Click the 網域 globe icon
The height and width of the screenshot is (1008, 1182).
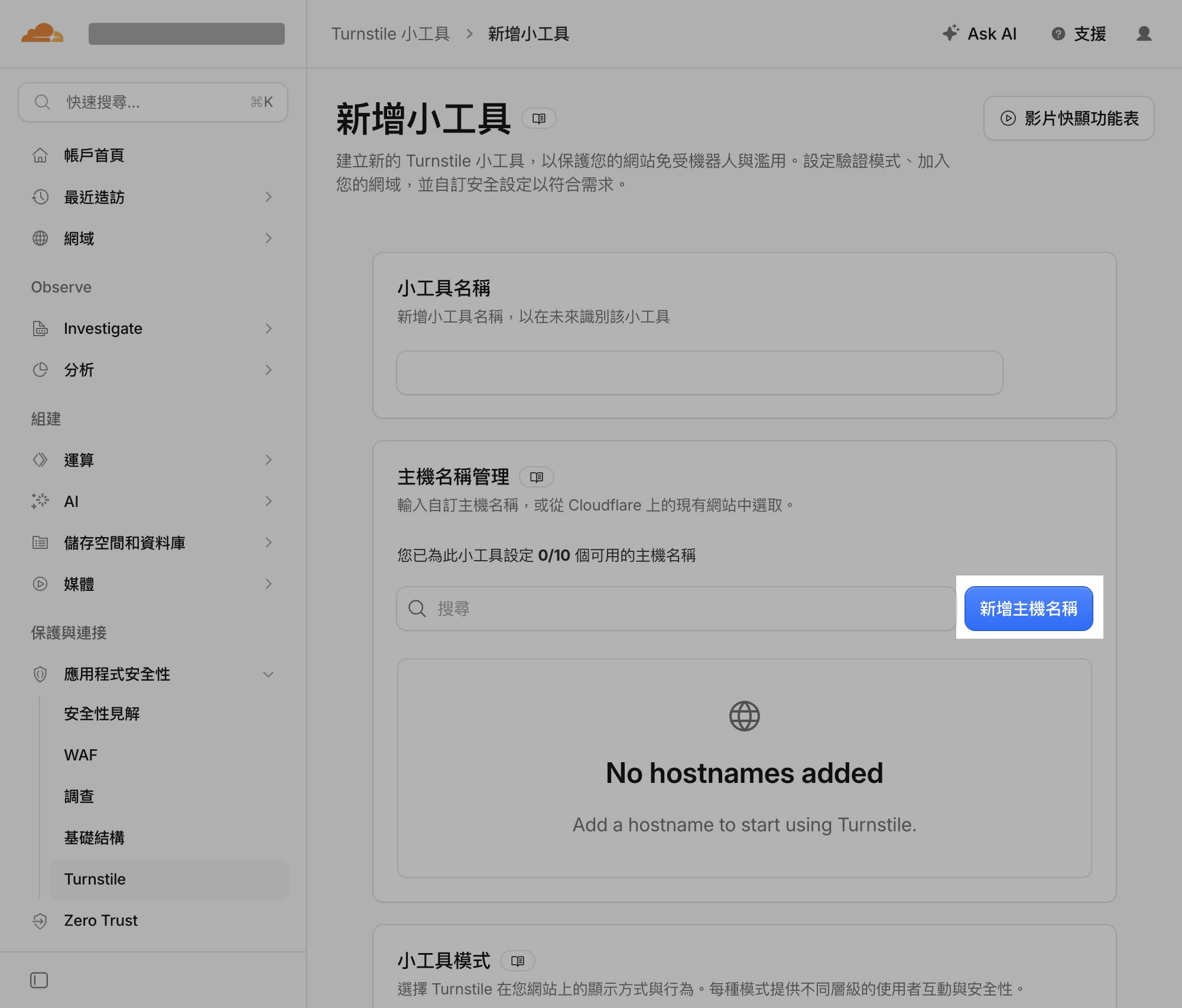pyautogui.click(x=40, y=238)
